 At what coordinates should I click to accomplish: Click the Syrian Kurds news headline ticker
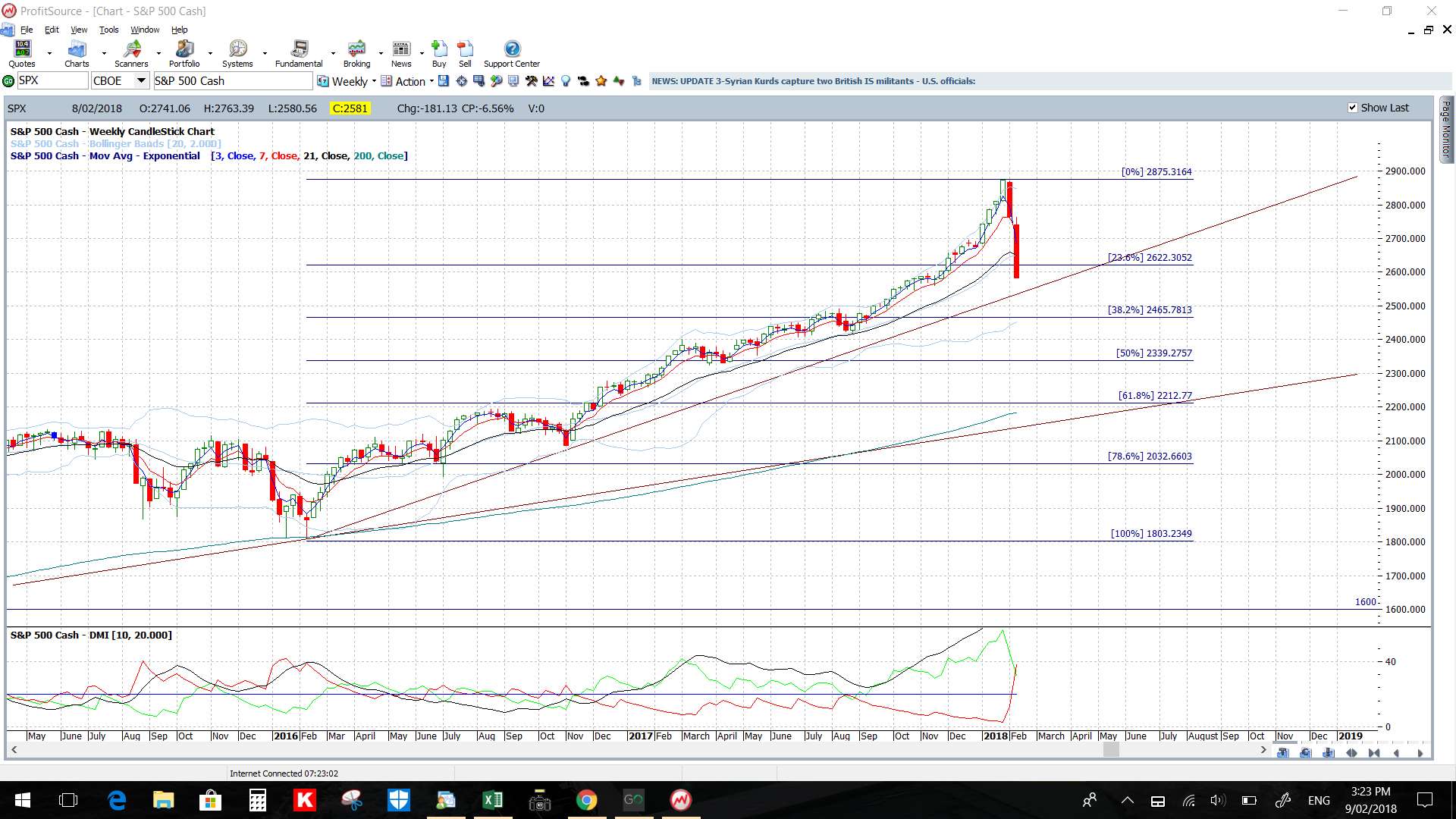[x=813, y=81]
